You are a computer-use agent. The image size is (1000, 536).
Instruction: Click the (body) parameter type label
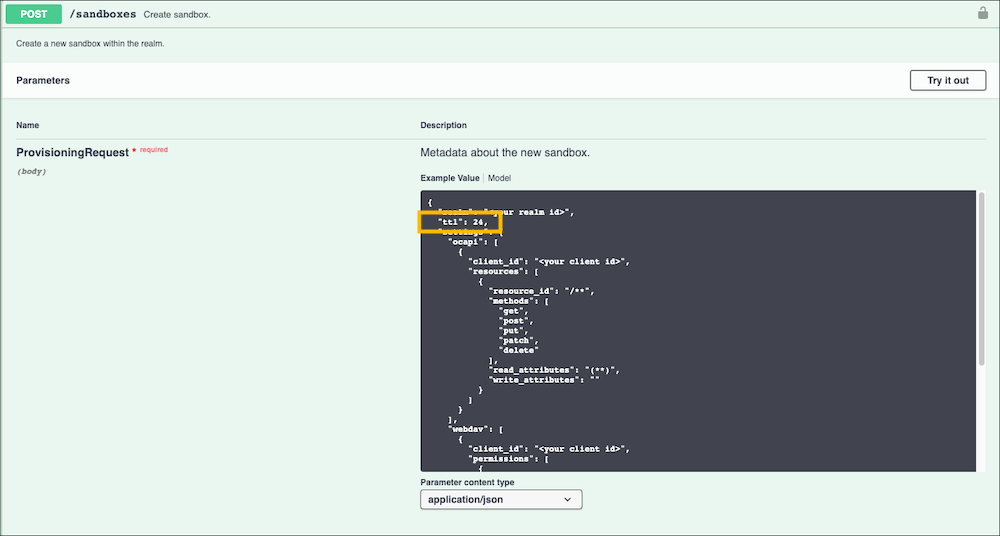[31, 172]
